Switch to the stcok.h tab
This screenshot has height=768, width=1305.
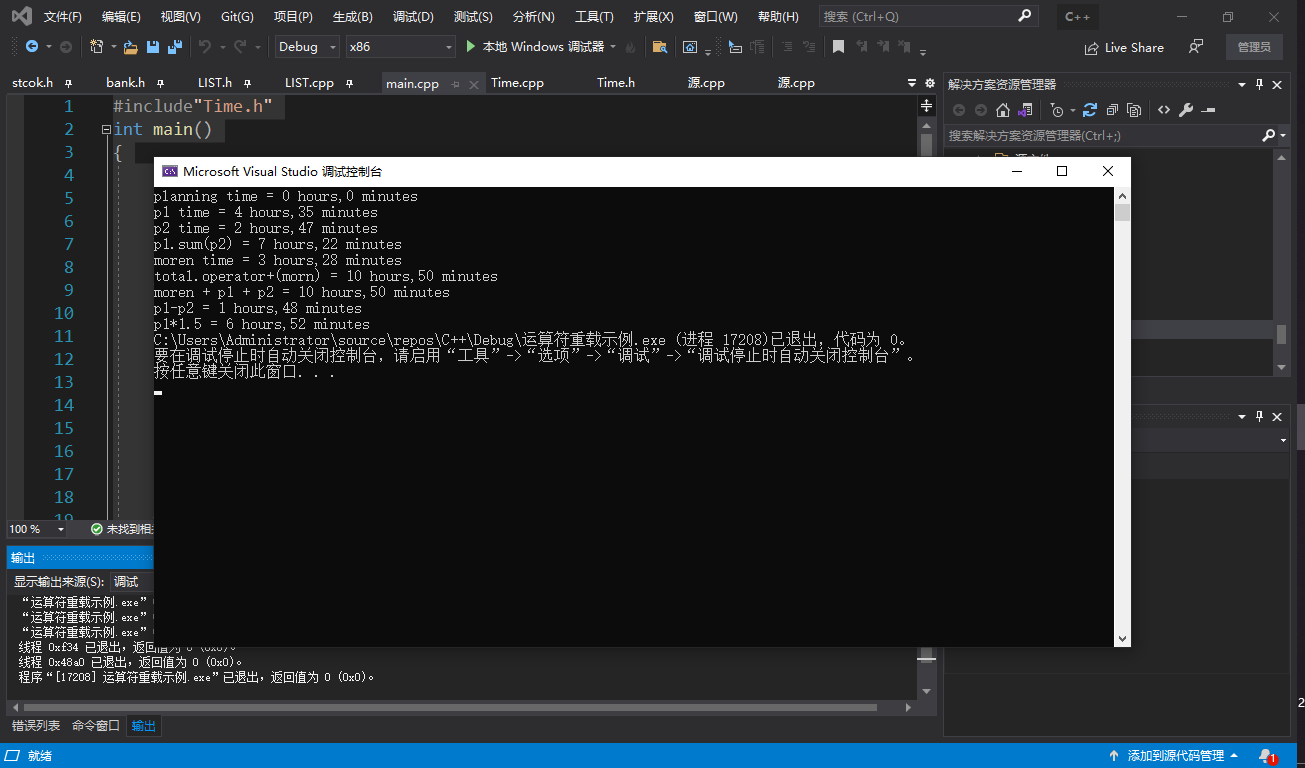pyautogui.click(x=32, y=83)
